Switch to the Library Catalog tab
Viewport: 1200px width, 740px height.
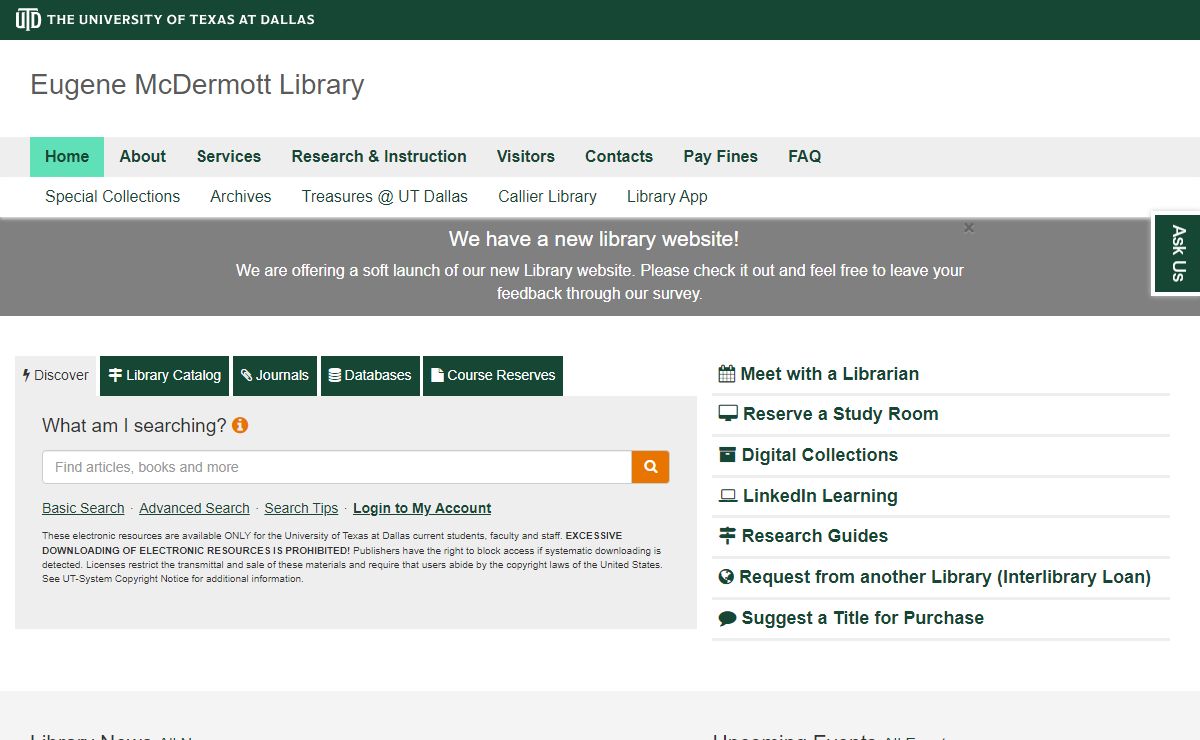click(165, 376)
